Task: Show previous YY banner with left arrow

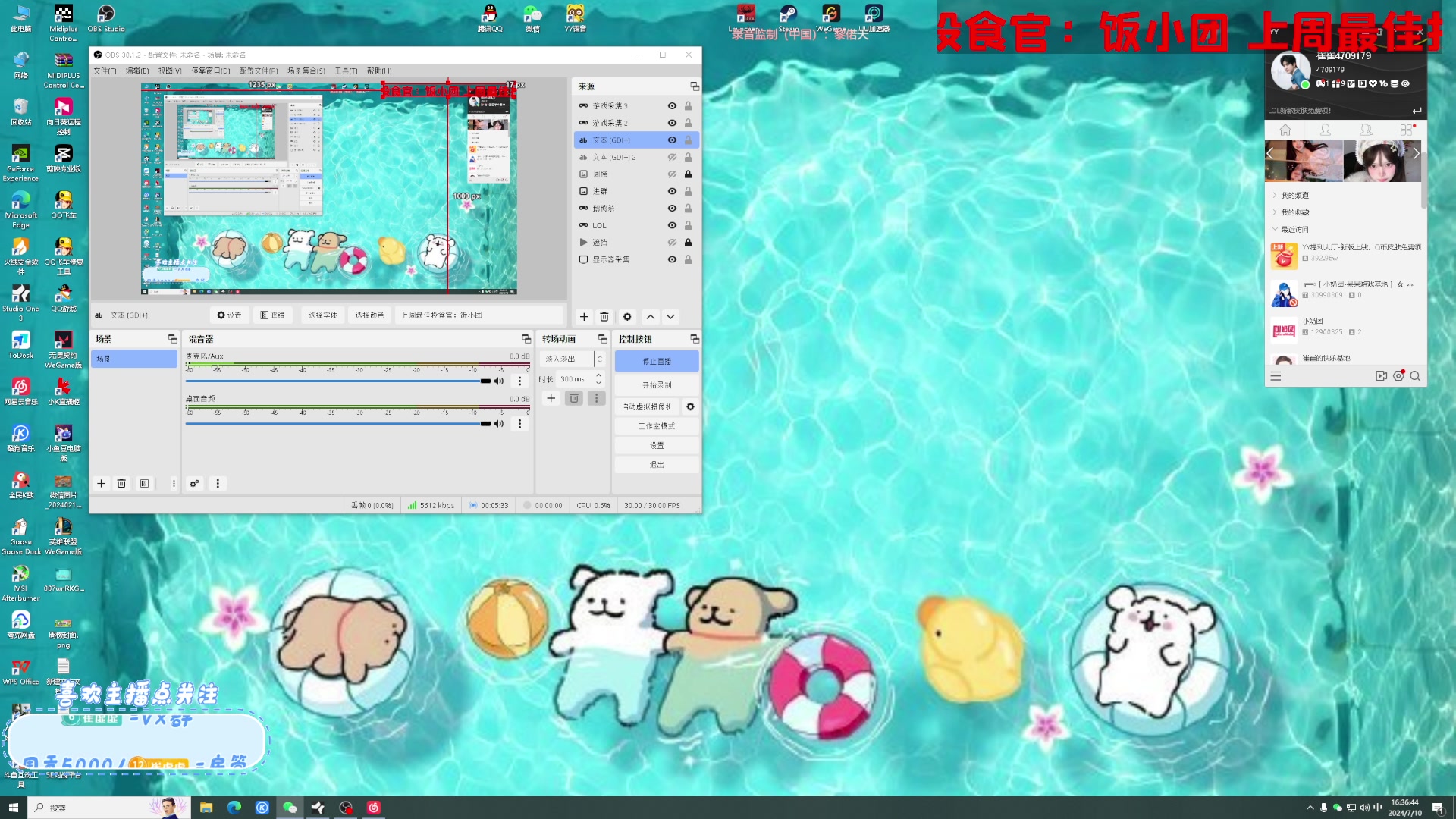Action: pos(1270,154)
